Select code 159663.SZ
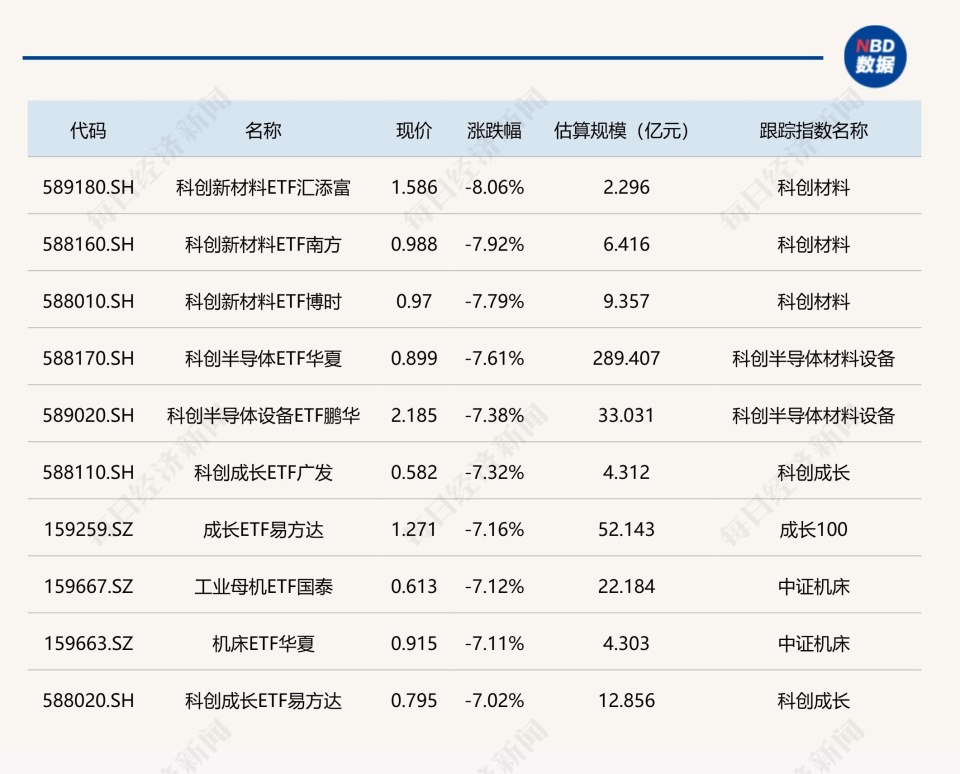This screenshot has height=774, width=960. click(x=88, y=643)
